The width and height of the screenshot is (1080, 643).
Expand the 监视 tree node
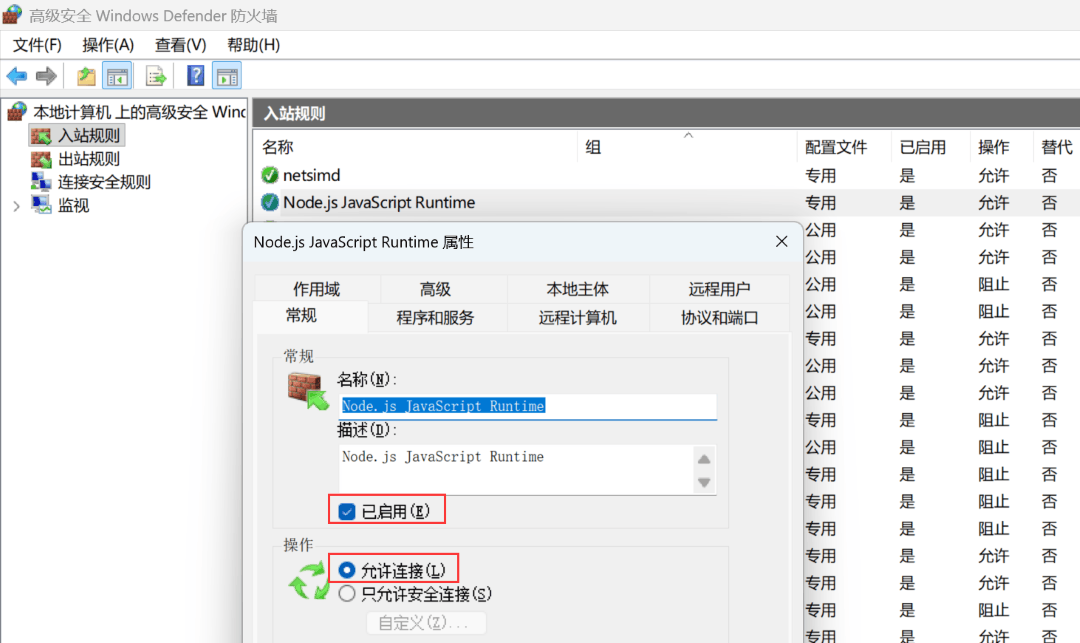point(17,206)
